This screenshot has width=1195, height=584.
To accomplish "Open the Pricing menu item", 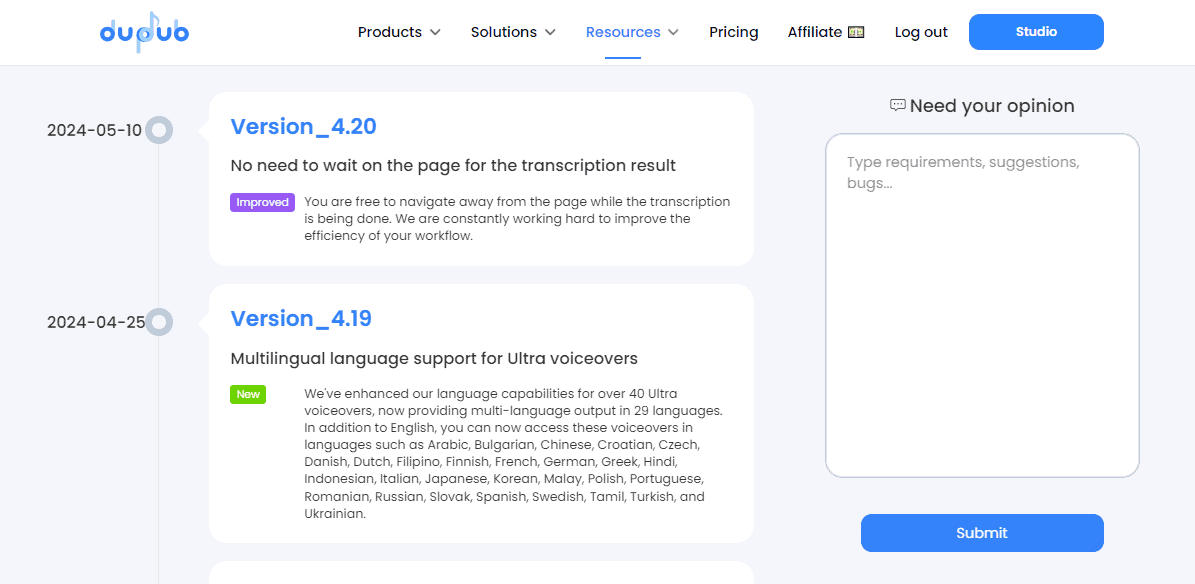I will [734, 32].
